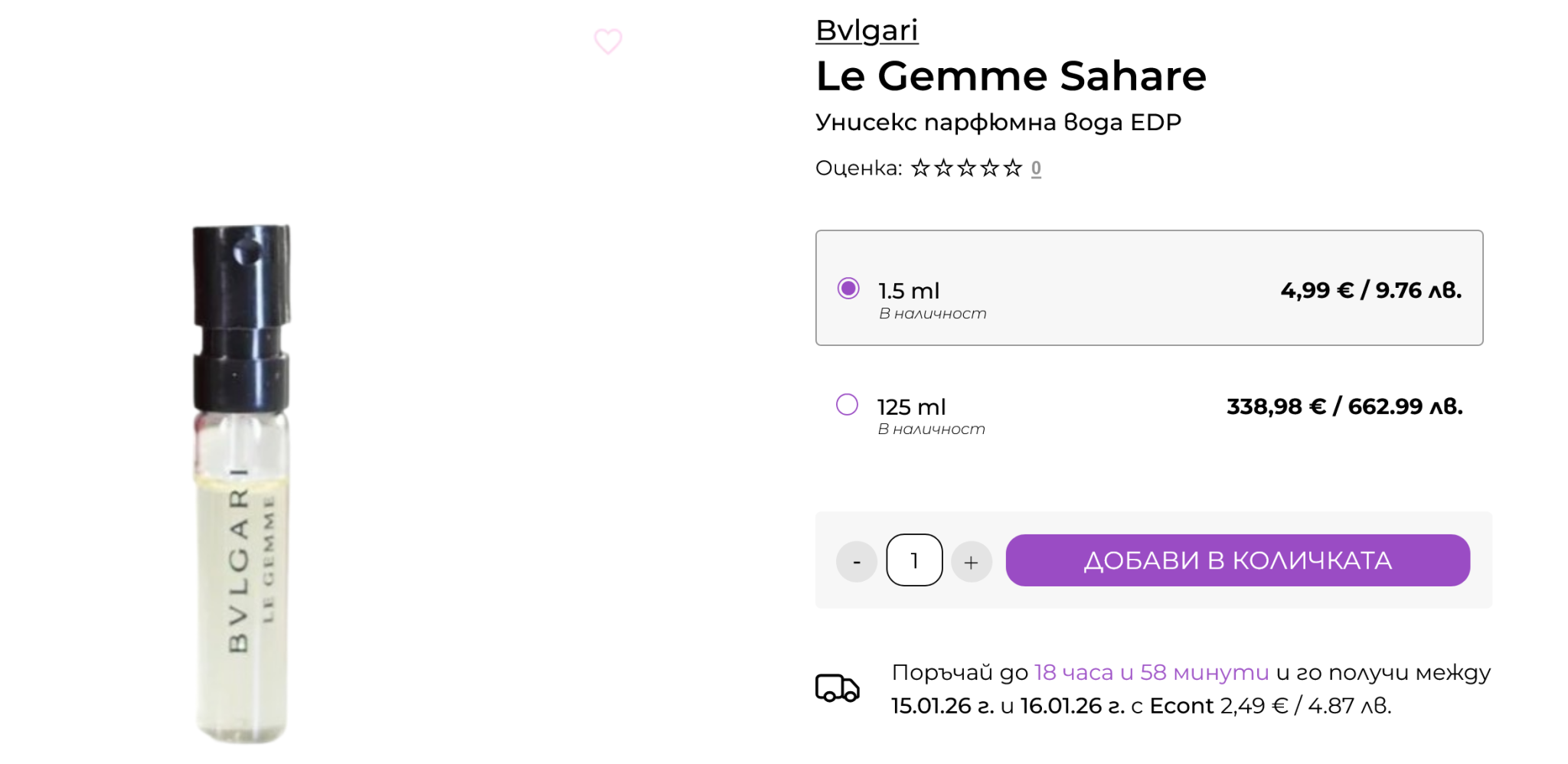Select the 125 ml size radio button
This screenshot has width=1568, height=764.
coord(847,404)
